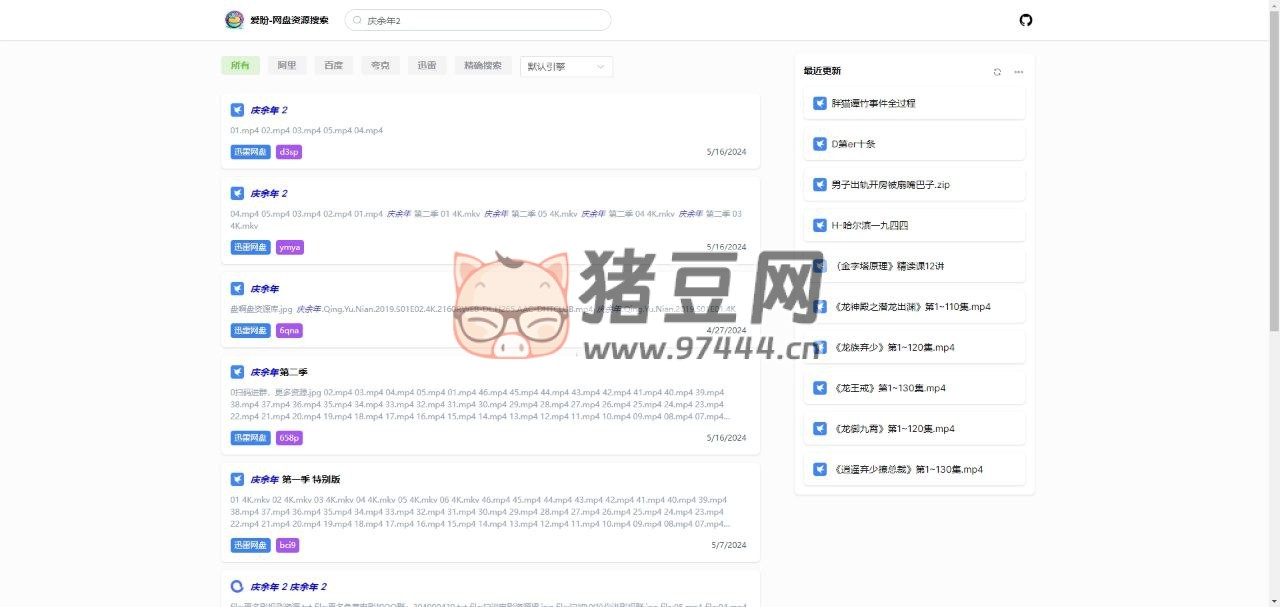Filter results by 夸克
Screen dimensions: 1280x607
tap(380, 66)
